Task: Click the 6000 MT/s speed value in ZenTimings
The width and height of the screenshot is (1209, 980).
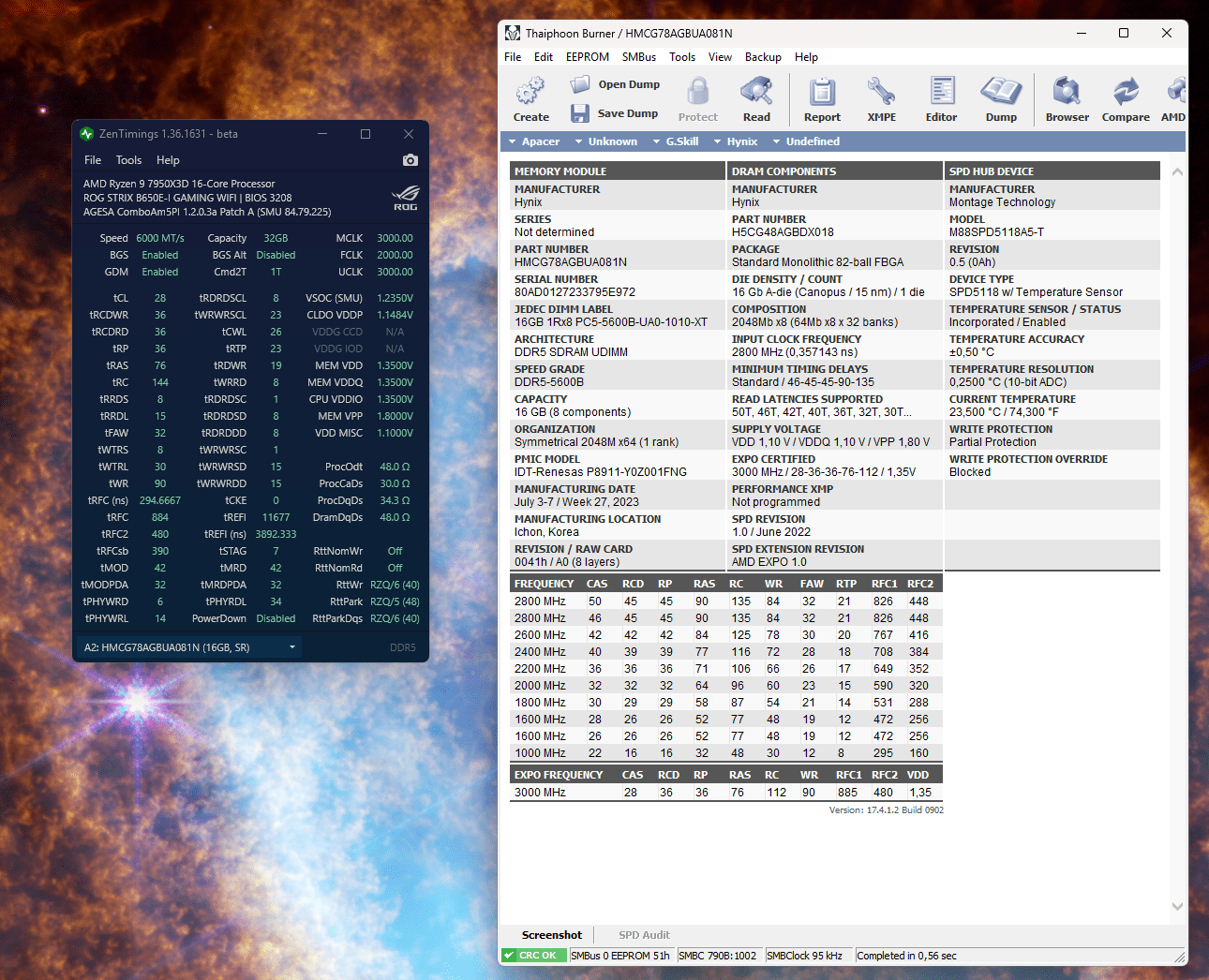Action: tap(160, 238)
